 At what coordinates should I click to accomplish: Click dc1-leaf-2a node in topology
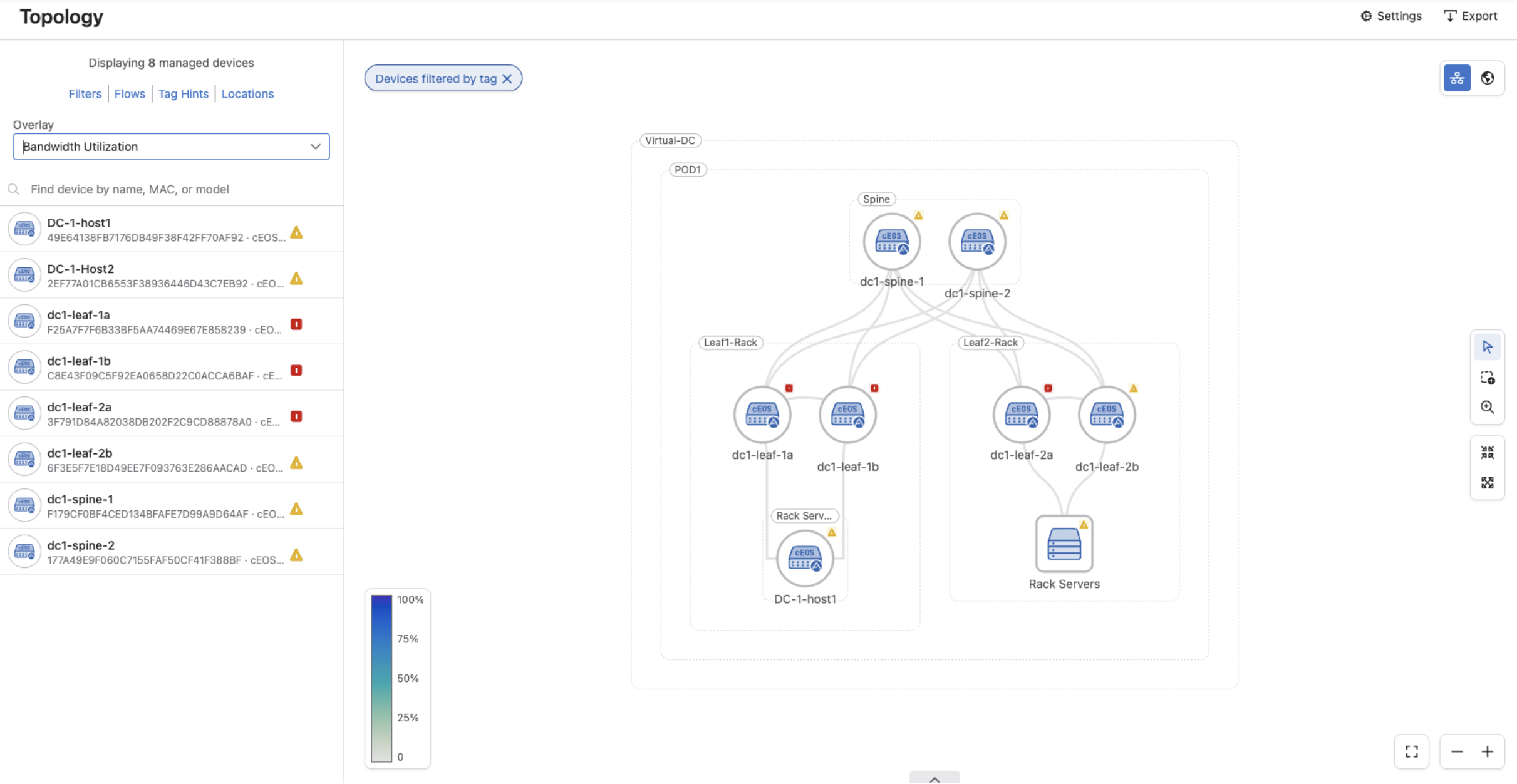[1021, 415]
